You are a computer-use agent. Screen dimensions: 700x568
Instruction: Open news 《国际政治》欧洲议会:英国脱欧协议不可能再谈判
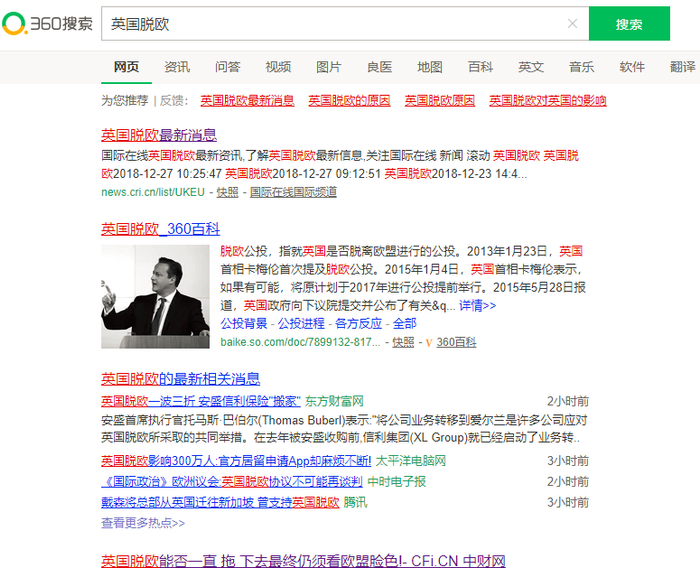(232, 481)
